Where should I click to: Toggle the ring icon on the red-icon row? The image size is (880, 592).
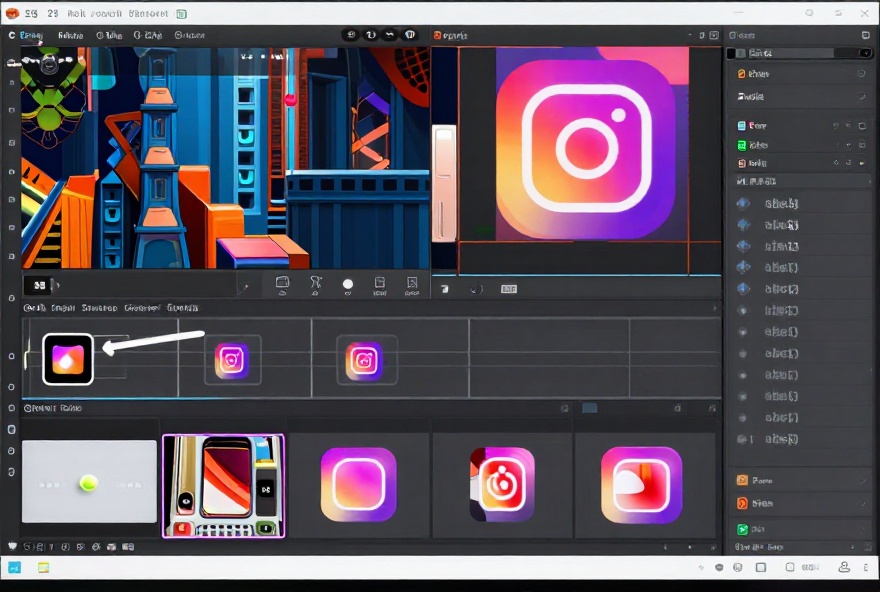[848, 163]
